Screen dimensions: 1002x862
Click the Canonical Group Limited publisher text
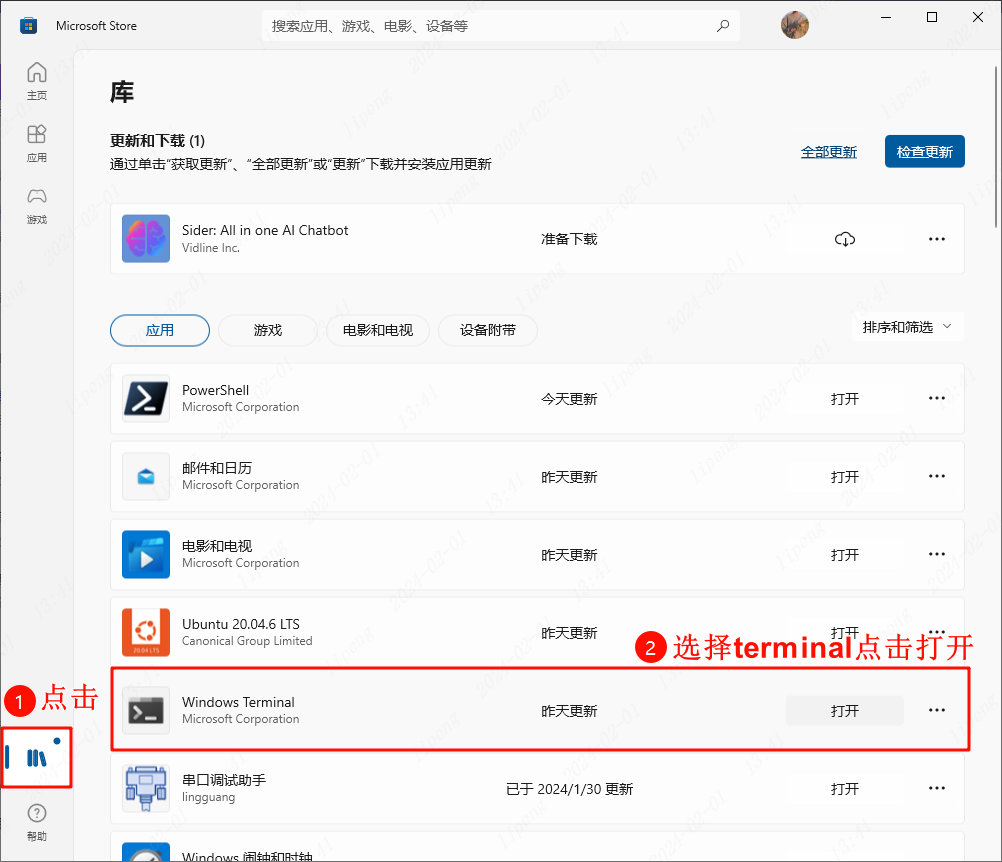(247, 641)
